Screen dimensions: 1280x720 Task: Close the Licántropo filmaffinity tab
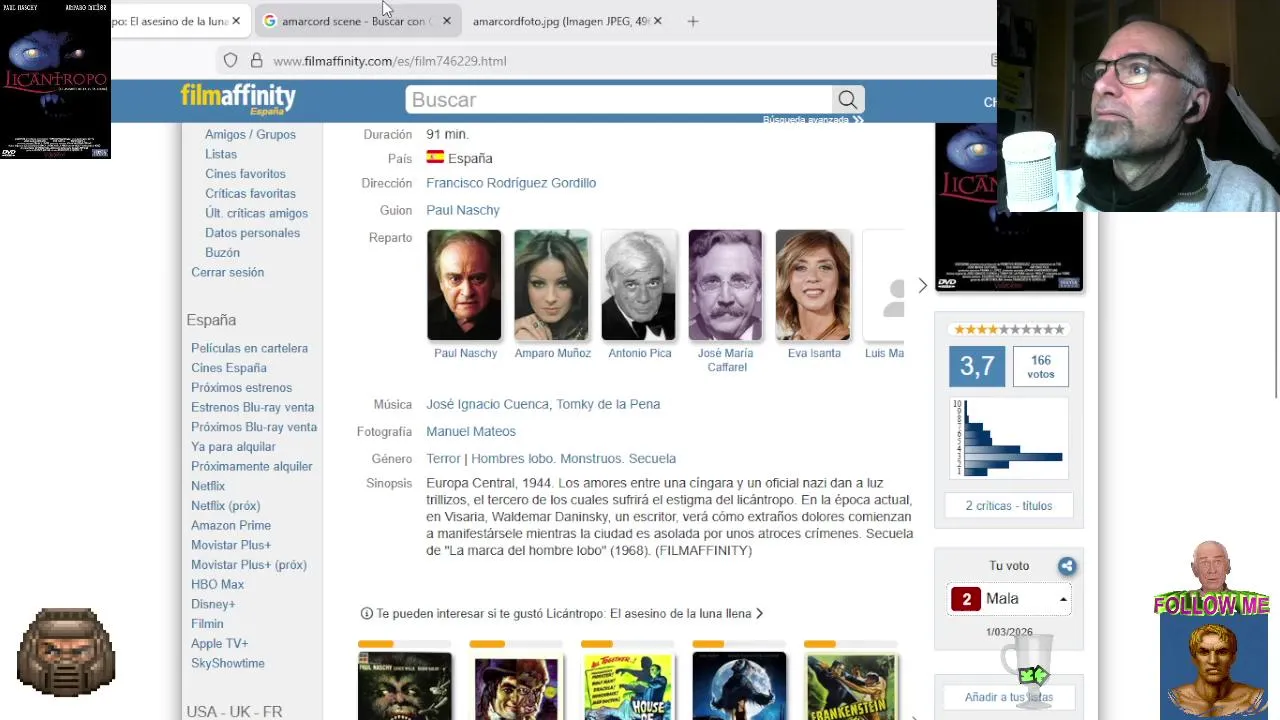coord(236,21)
